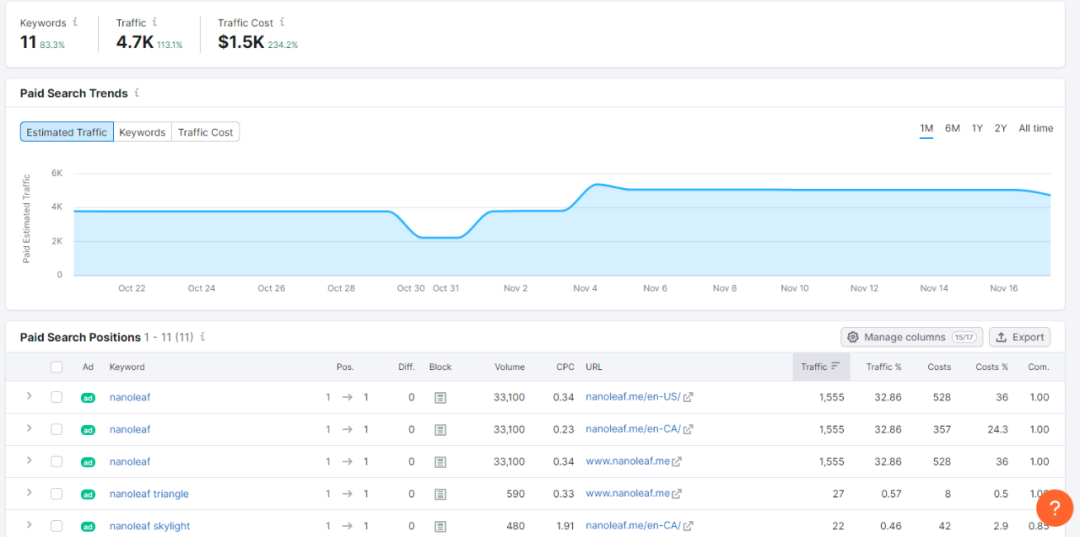The height and width of the screenshot is (537, 1080).
Task: Switch chart to Estimated Traffic tab
Action: (x=67, y=132)
